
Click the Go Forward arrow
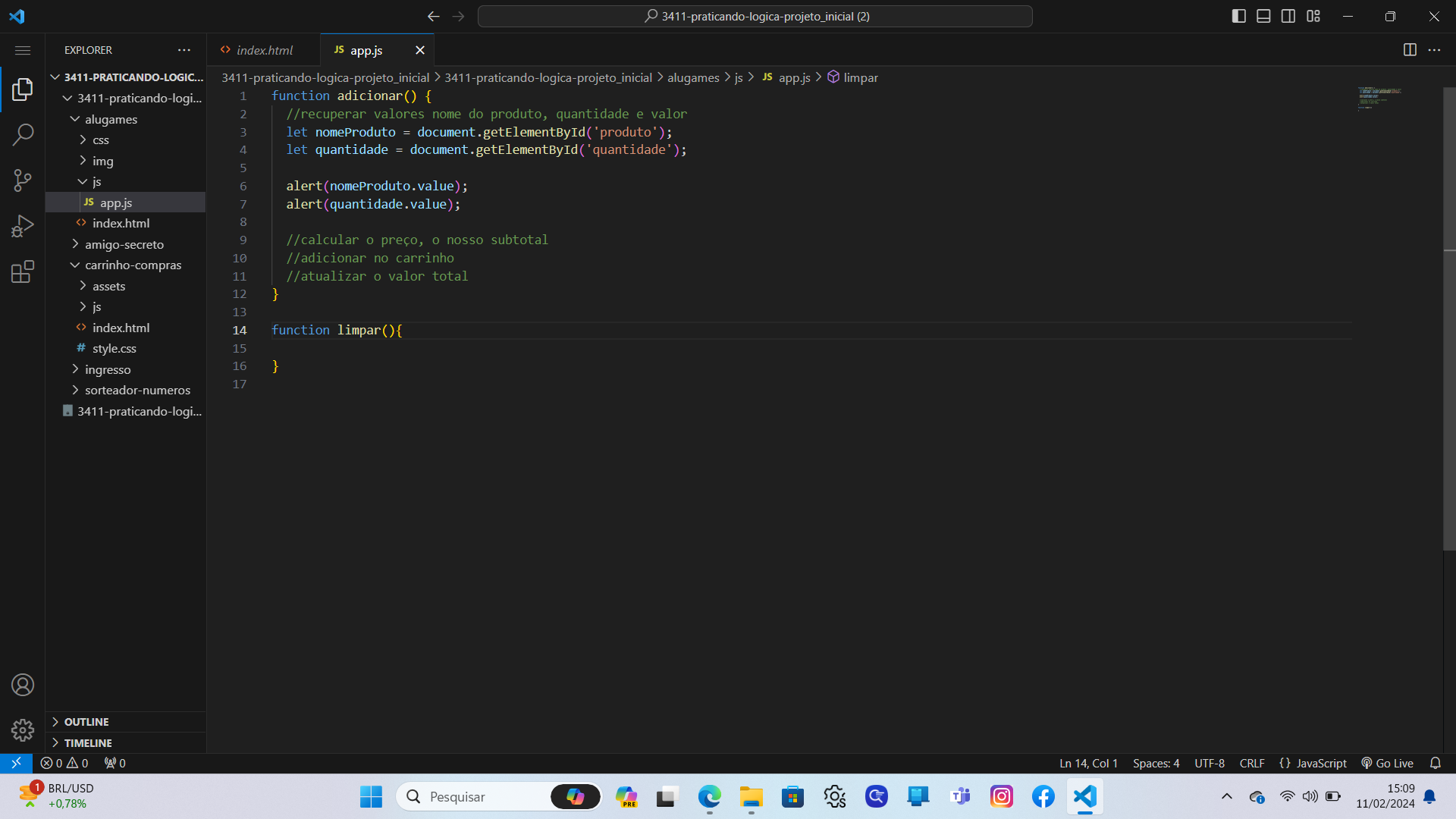458,16
